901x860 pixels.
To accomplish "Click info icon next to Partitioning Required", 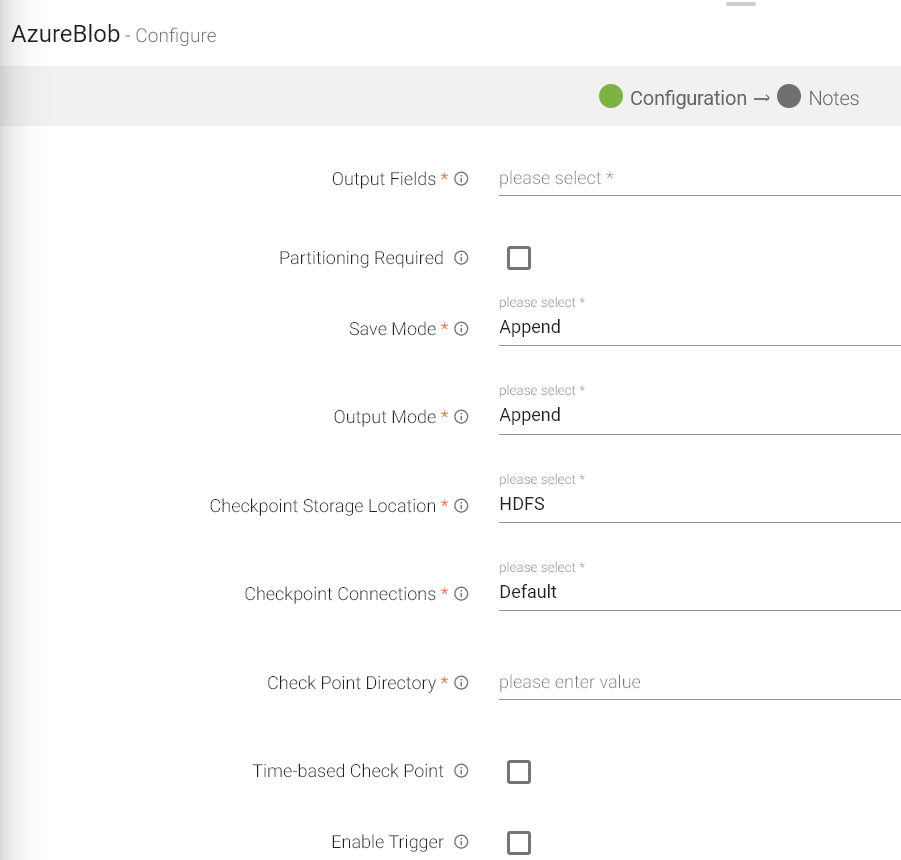I will (461, 258).
